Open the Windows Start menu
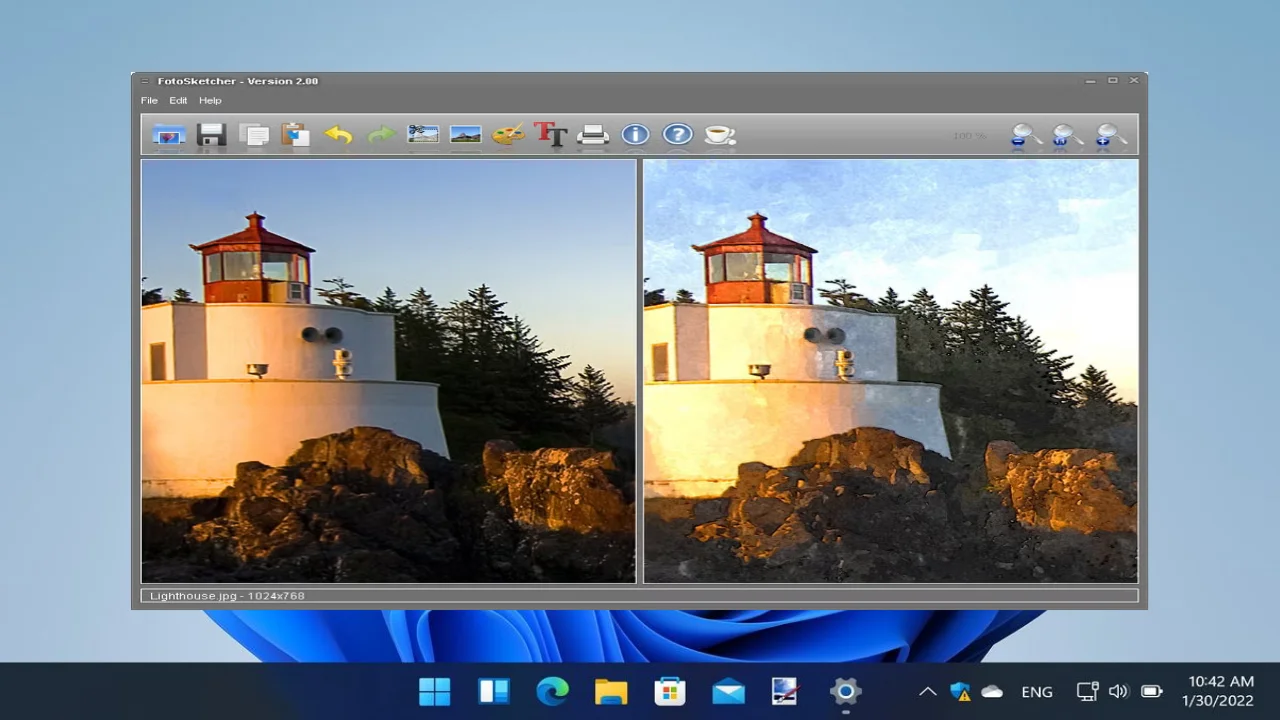The width and height of the screenshot is (1280, 720). pos(434,691)
